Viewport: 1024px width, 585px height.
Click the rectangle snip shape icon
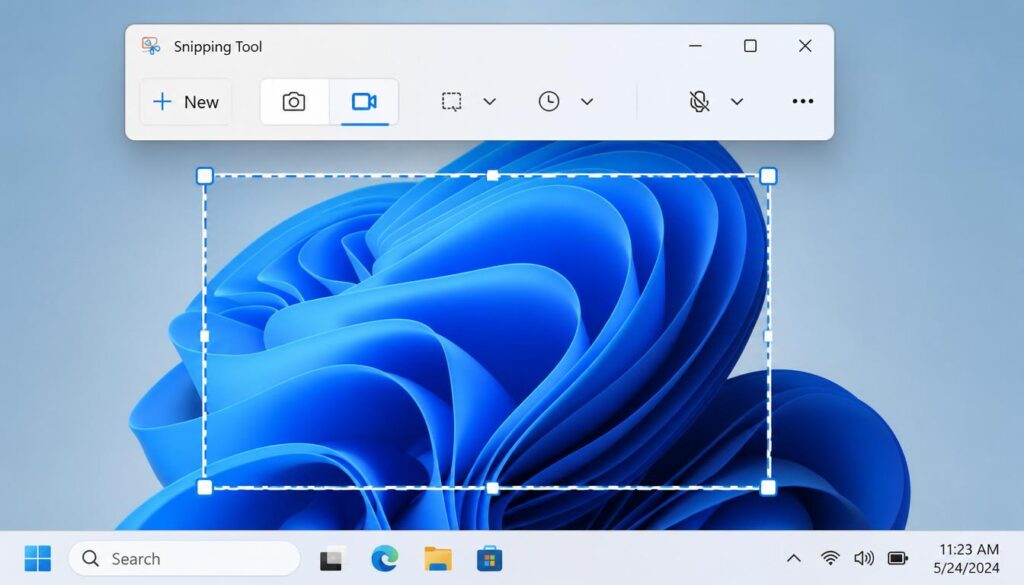[451, 102]
